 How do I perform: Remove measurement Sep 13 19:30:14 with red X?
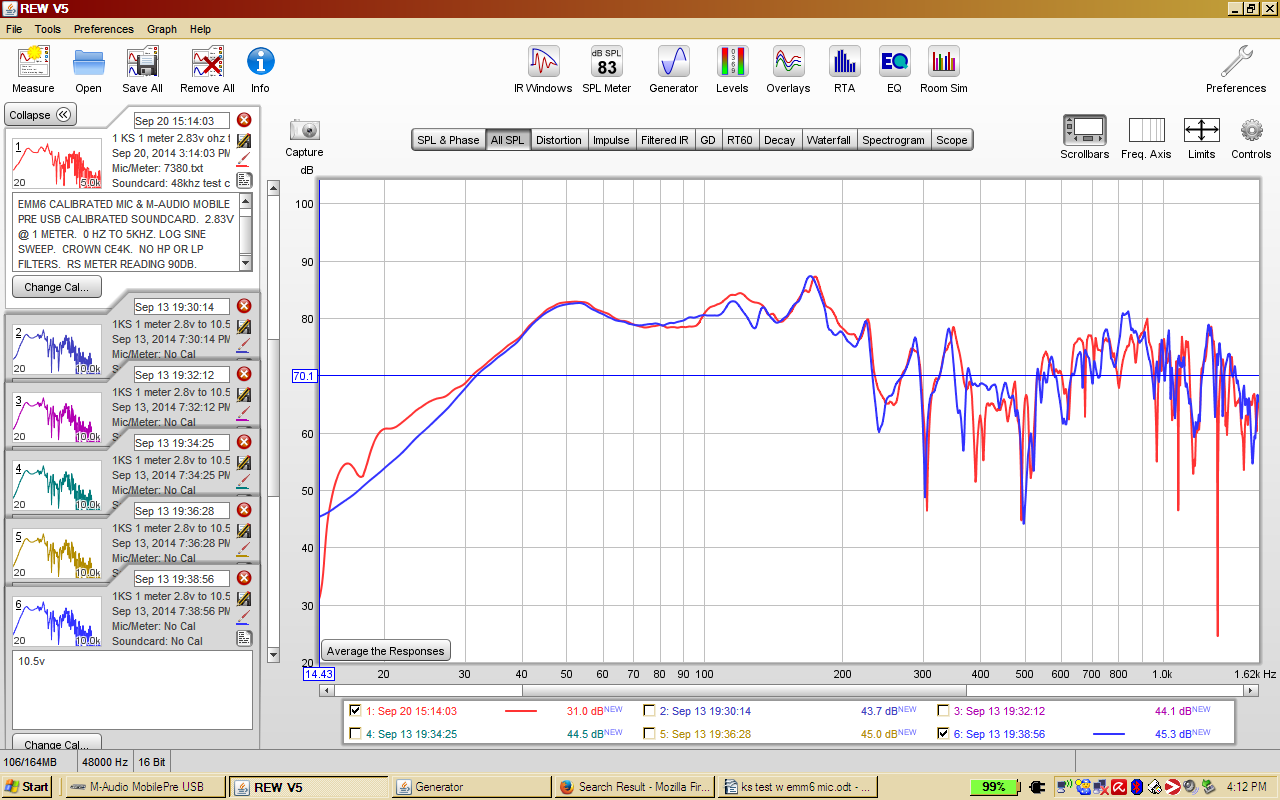[x=244, y=306]
